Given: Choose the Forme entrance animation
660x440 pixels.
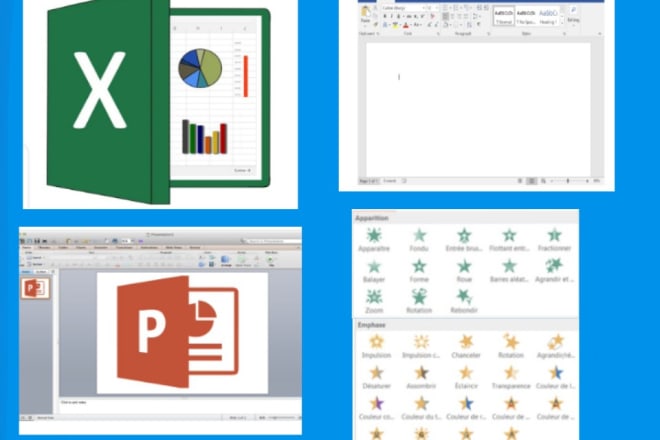Looking at the screenshot, I should point(419,271).
